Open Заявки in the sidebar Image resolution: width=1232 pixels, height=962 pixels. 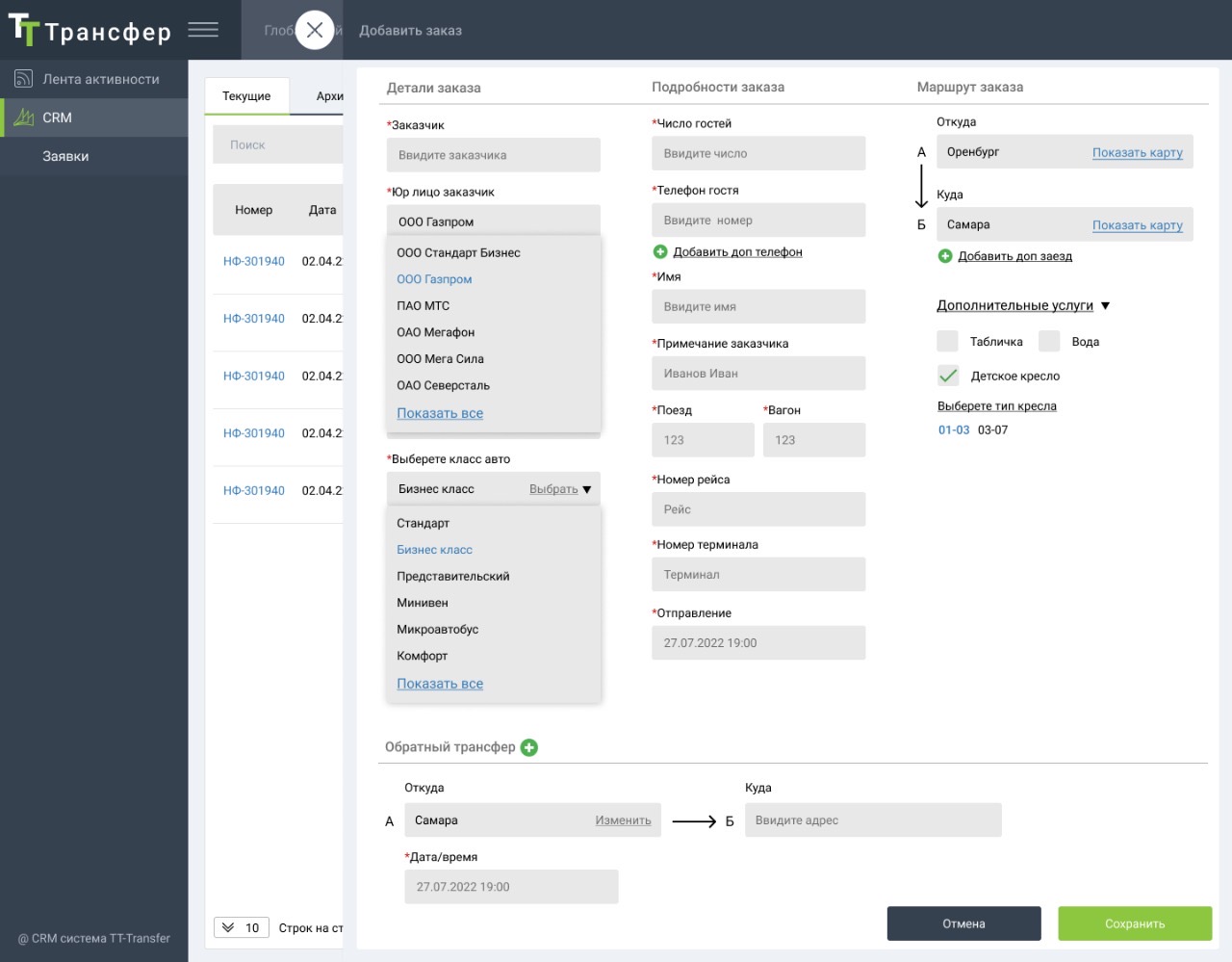(x=65, y=156)
